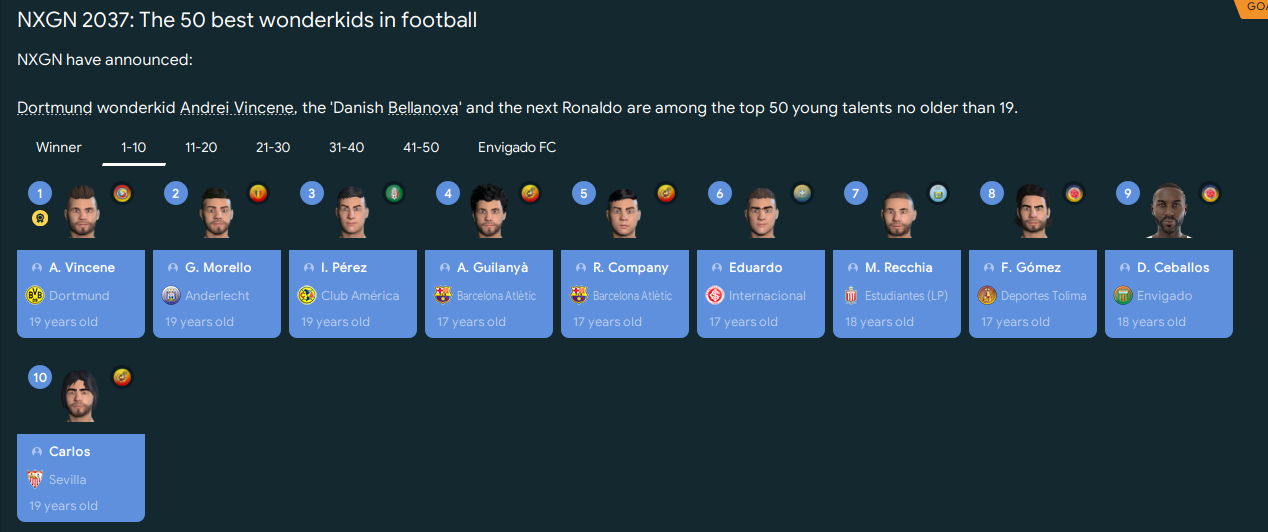Click the rank 10 number badge
This screenshot has height=532, width=1268.
(40, 377)
